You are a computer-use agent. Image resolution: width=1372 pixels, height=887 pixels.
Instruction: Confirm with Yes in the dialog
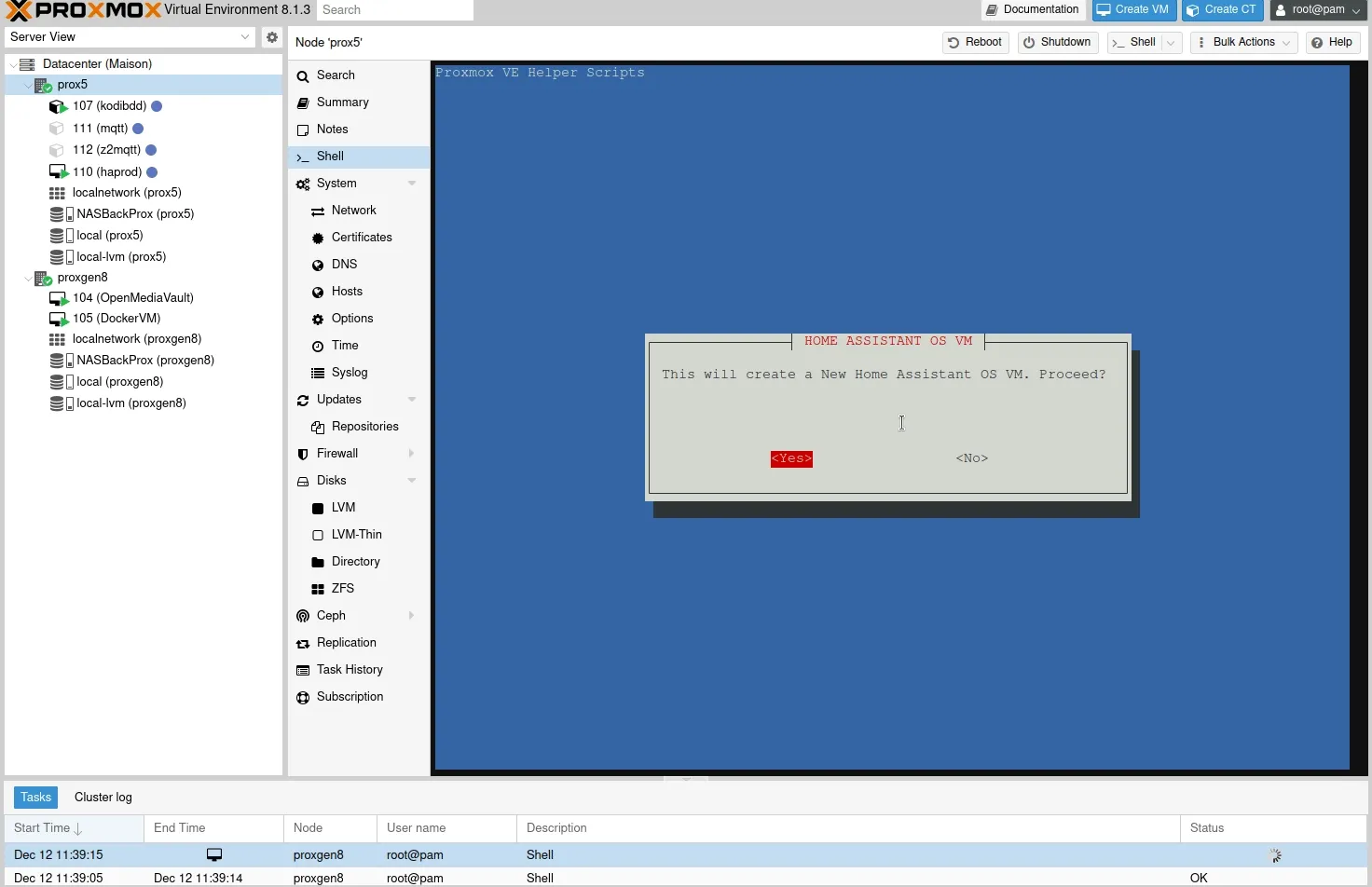(791, 458)
